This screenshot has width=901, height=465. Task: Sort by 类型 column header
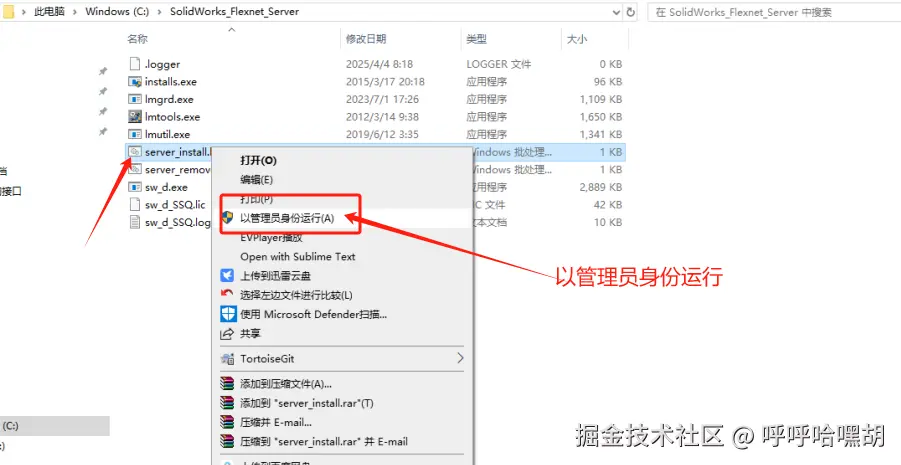point(477,39)
